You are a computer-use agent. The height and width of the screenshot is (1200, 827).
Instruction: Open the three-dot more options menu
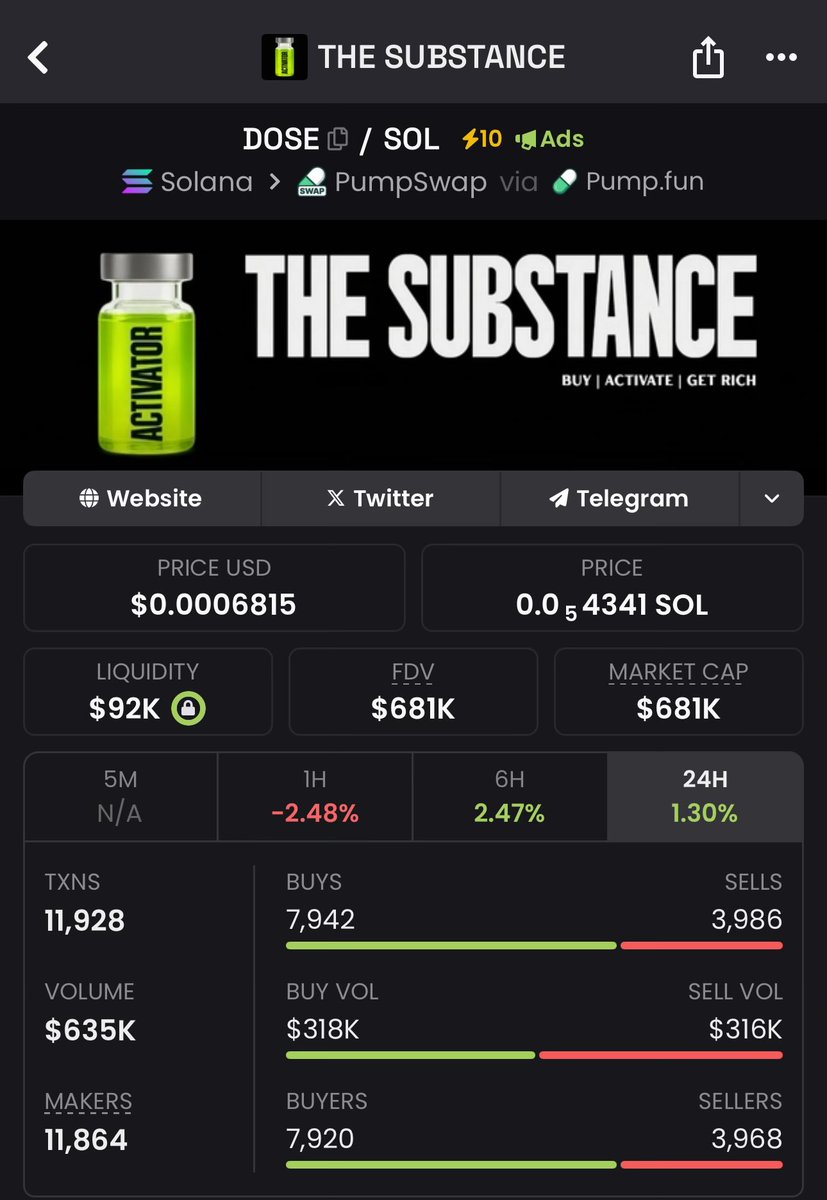click(x=781, y=57)
